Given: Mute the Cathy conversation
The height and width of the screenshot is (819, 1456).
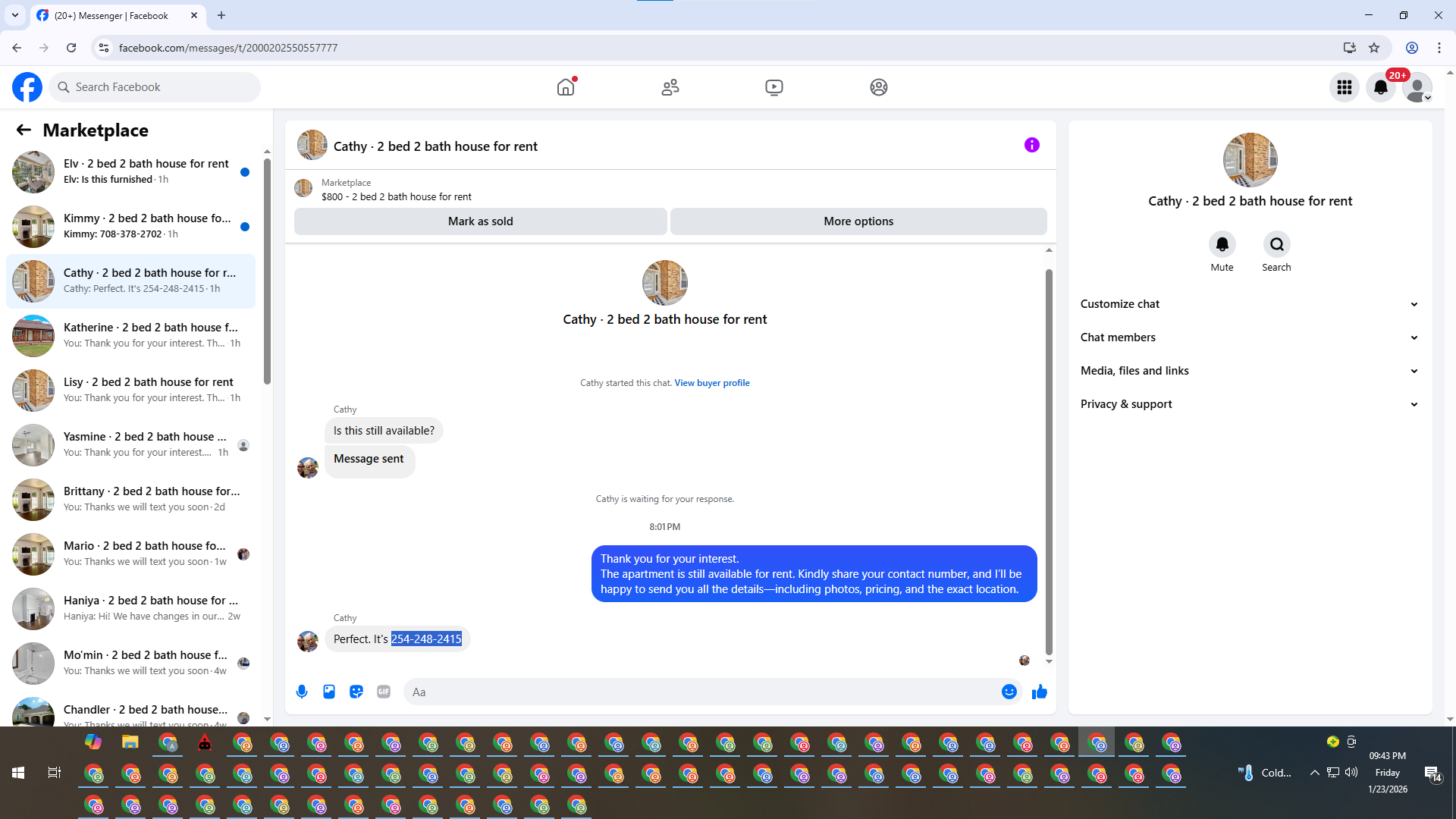Looking at the screenshot, I should tap(1222, 244).
